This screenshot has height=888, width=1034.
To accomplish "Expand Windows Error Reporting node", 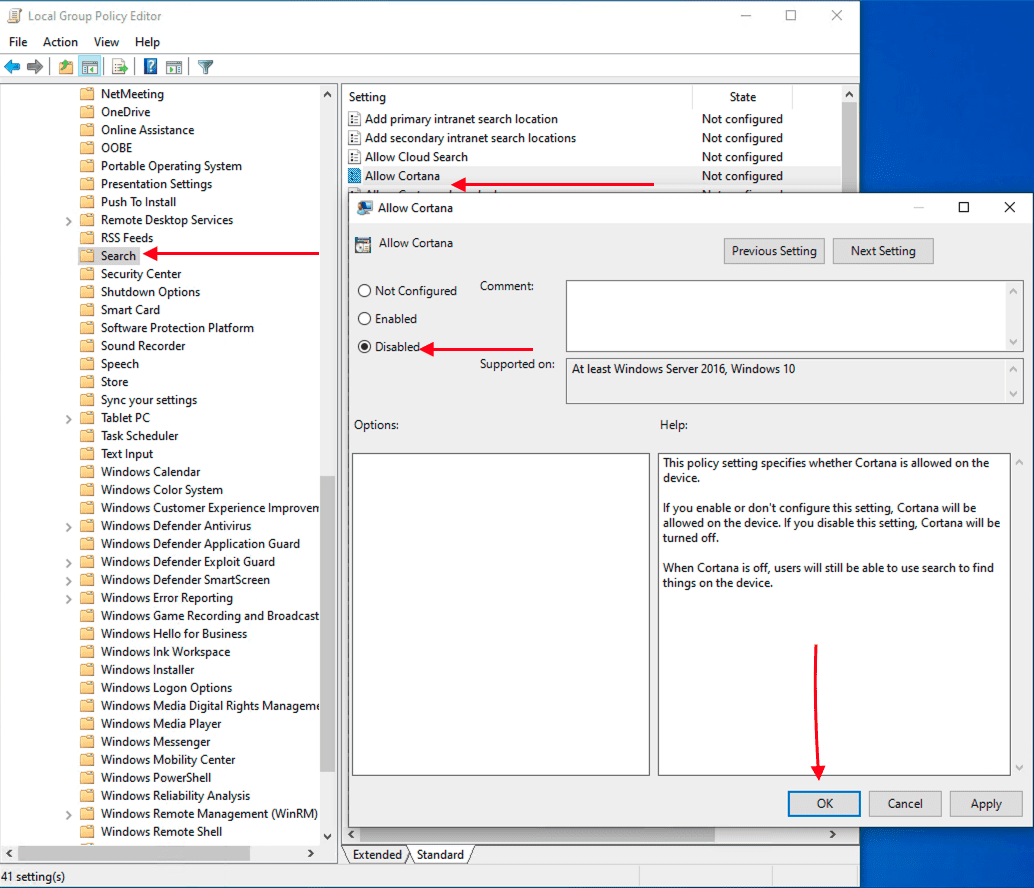I will pyautogui.click(x=68, y=598).
